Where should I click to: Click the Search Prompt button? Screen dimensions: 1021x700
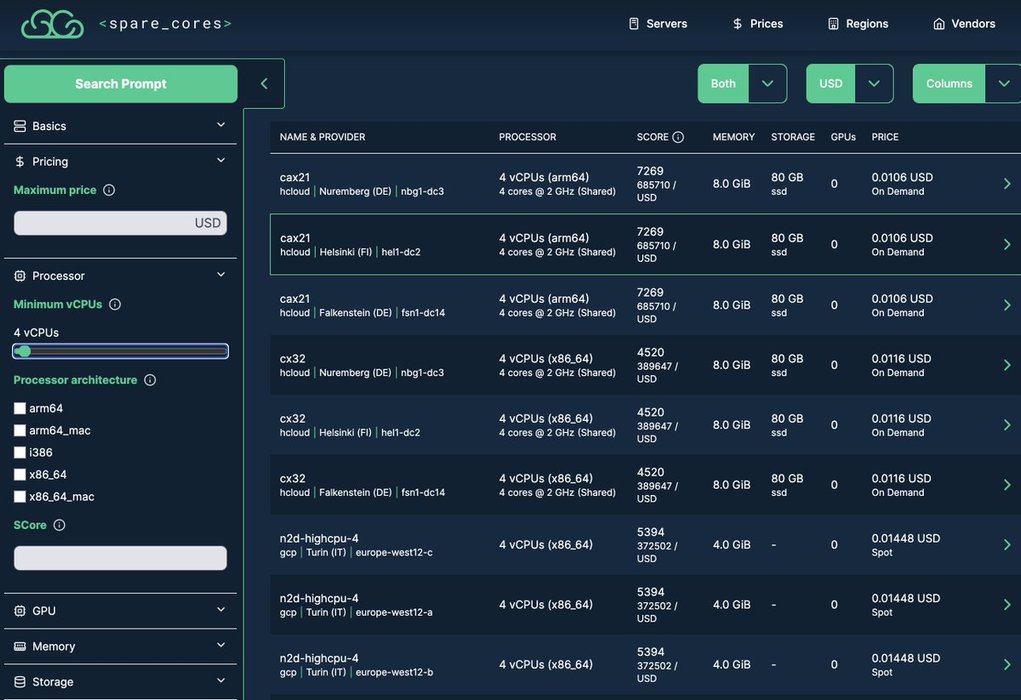pos(121,84)
